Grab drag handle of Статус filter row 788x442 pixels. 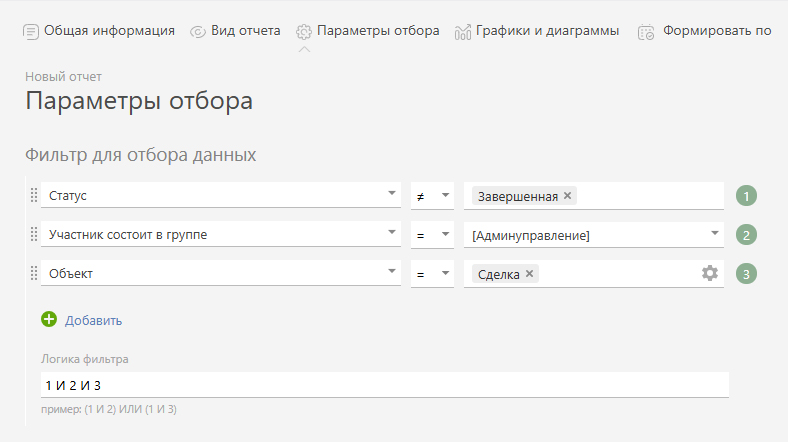point(34,195)
